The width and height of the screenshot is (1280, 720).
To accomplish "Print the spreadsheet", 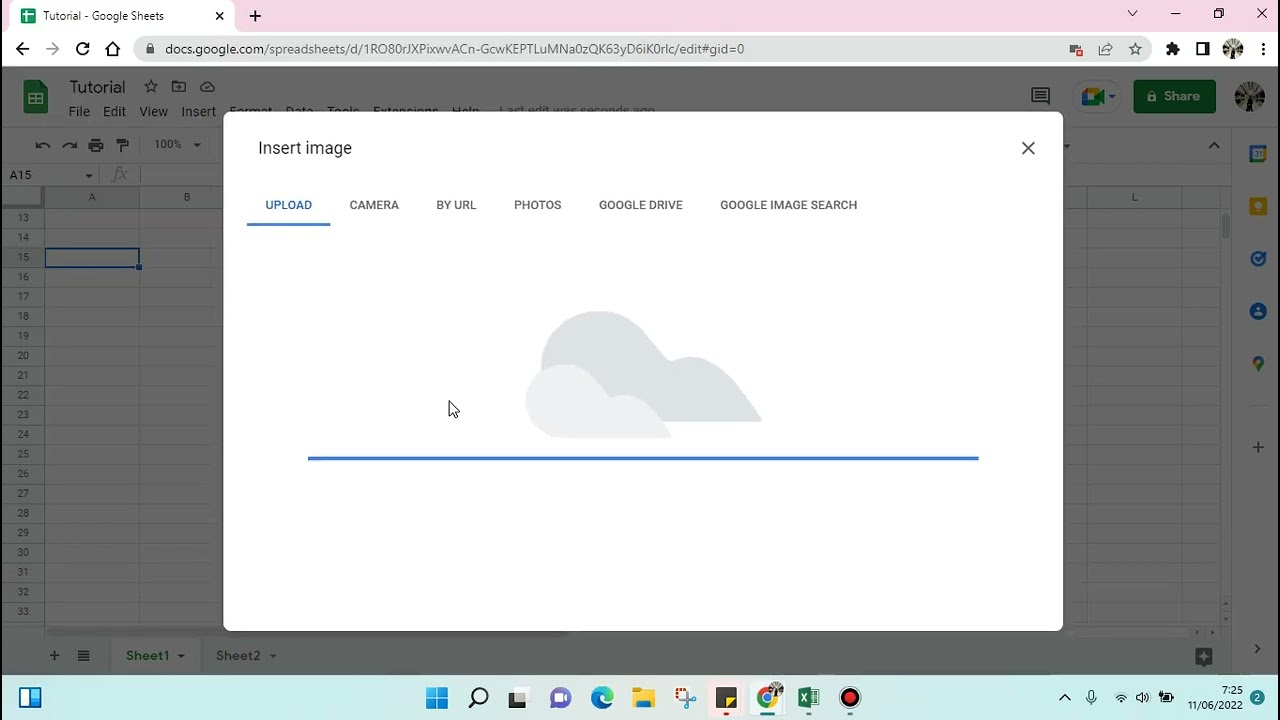I will [x=96, y=145].
